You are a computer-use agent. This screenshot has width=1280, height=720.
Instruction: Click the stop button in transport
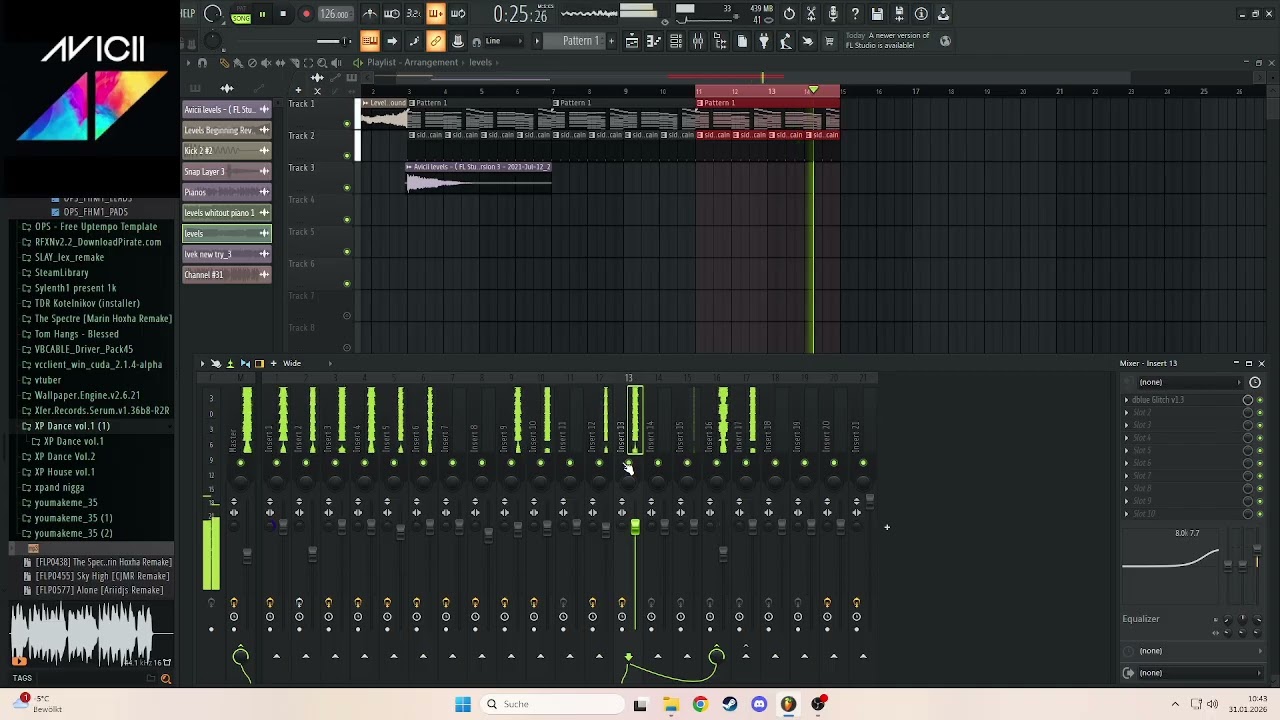pos(283,14)
